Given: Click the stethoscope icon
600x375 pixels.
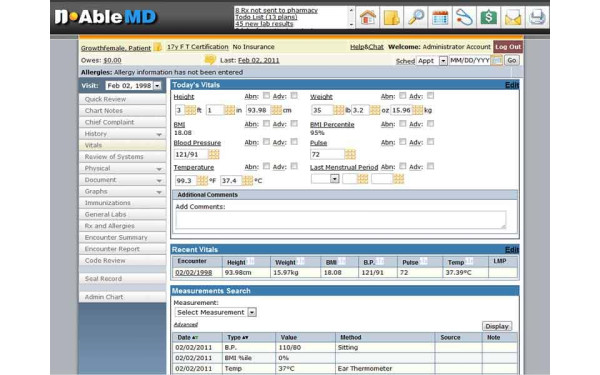Looking at the screenshot, I should tap(464, 17).
